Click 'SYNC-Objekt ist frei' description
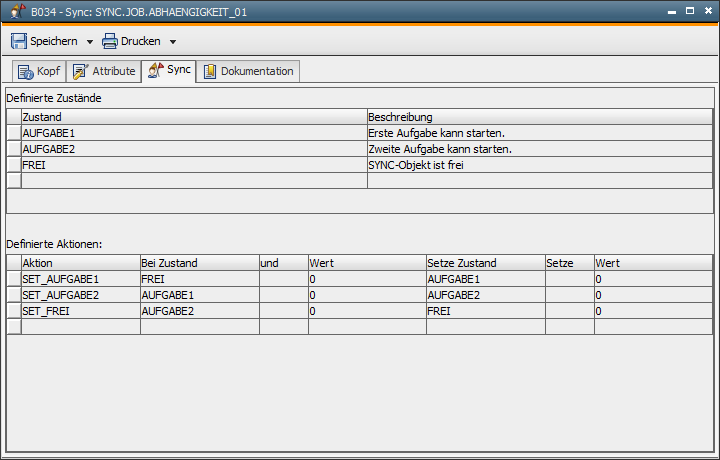The height and width of the screenshot is (460, 720). click(540, 165)
